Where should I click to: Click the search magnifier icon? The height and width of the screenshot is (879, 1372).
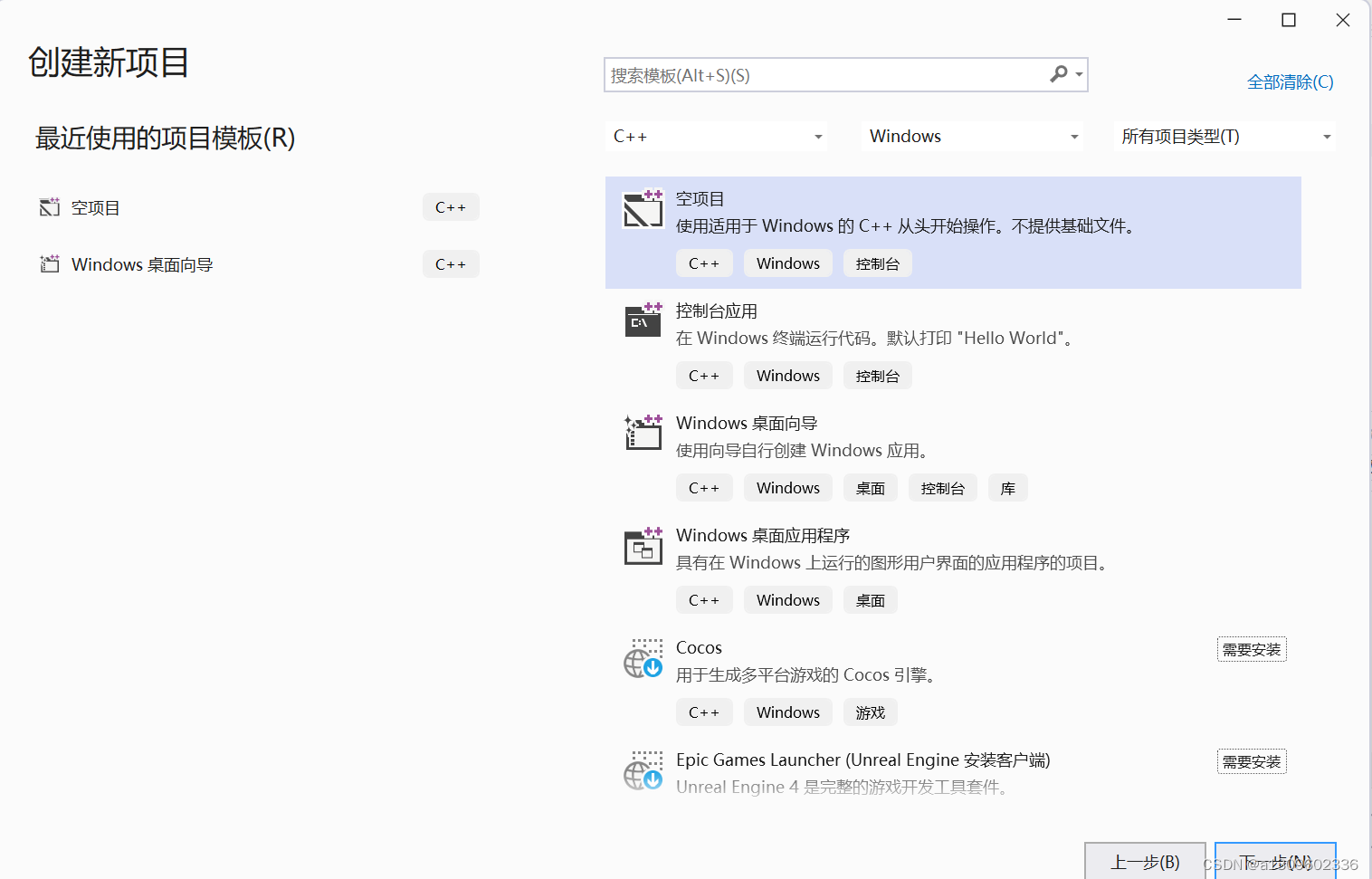pos(1057,74)
